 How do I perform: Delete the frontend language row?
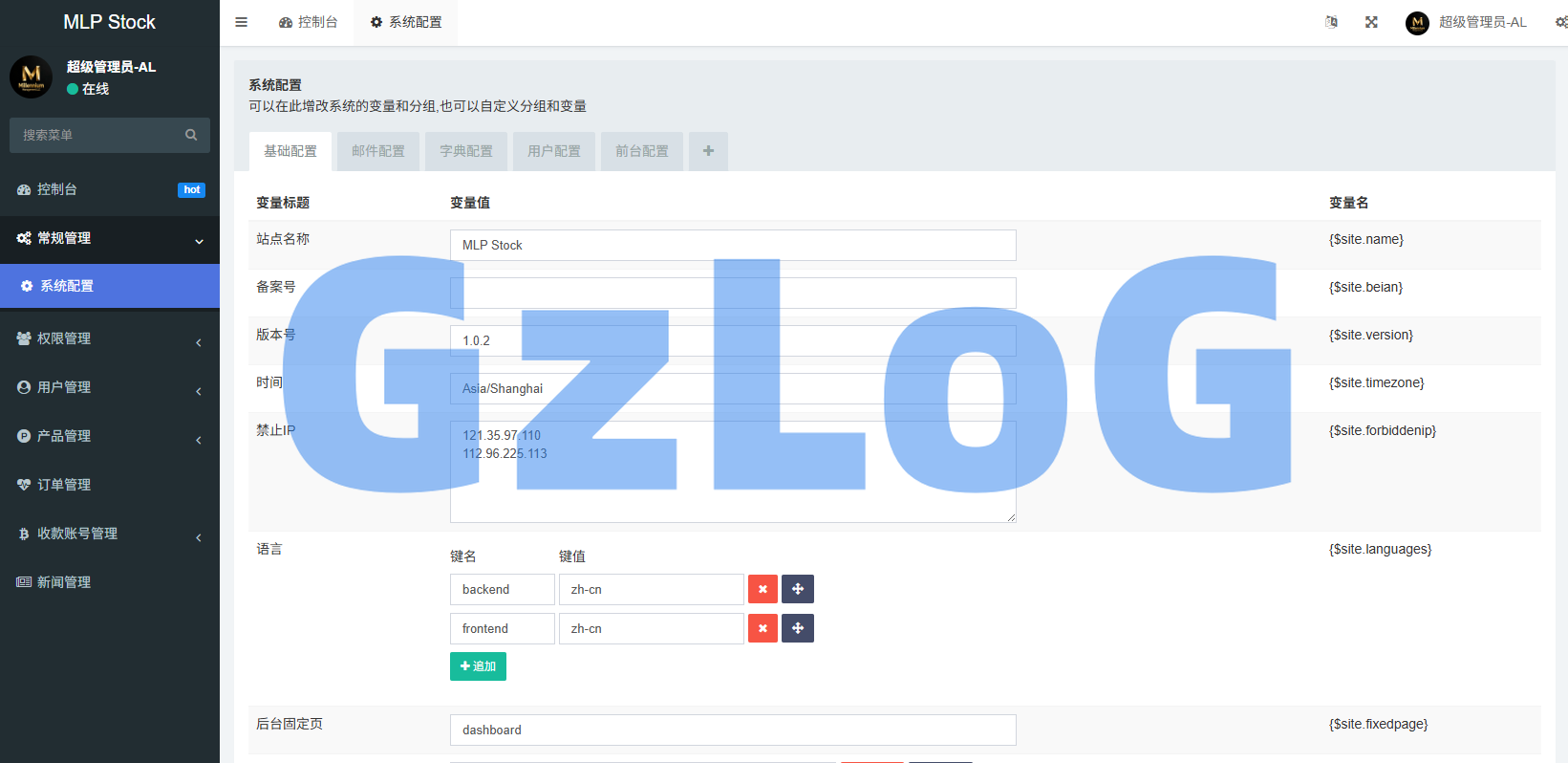pyautogui.click(x=763, y=628)
